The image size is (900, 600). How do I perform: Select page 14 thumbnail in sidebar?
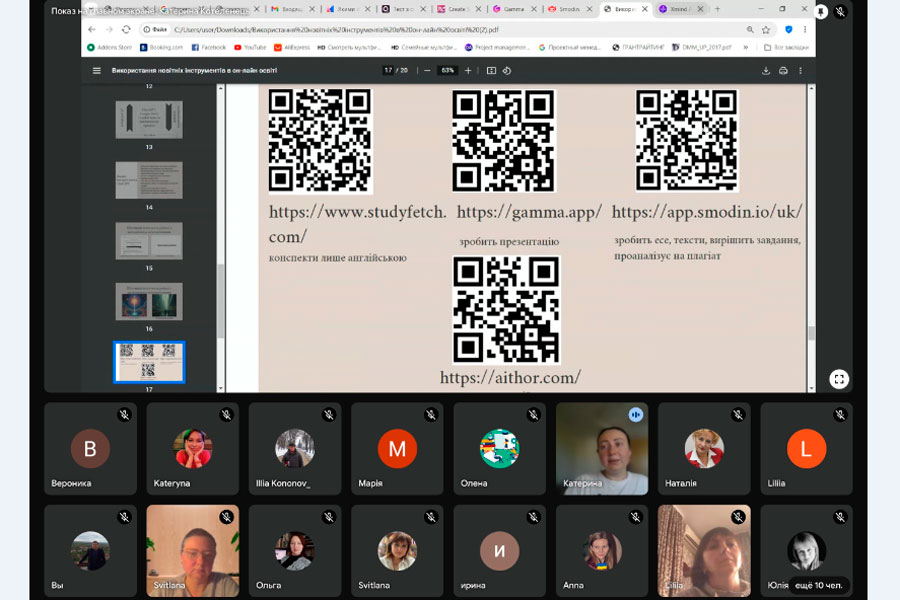pos(149,180)
